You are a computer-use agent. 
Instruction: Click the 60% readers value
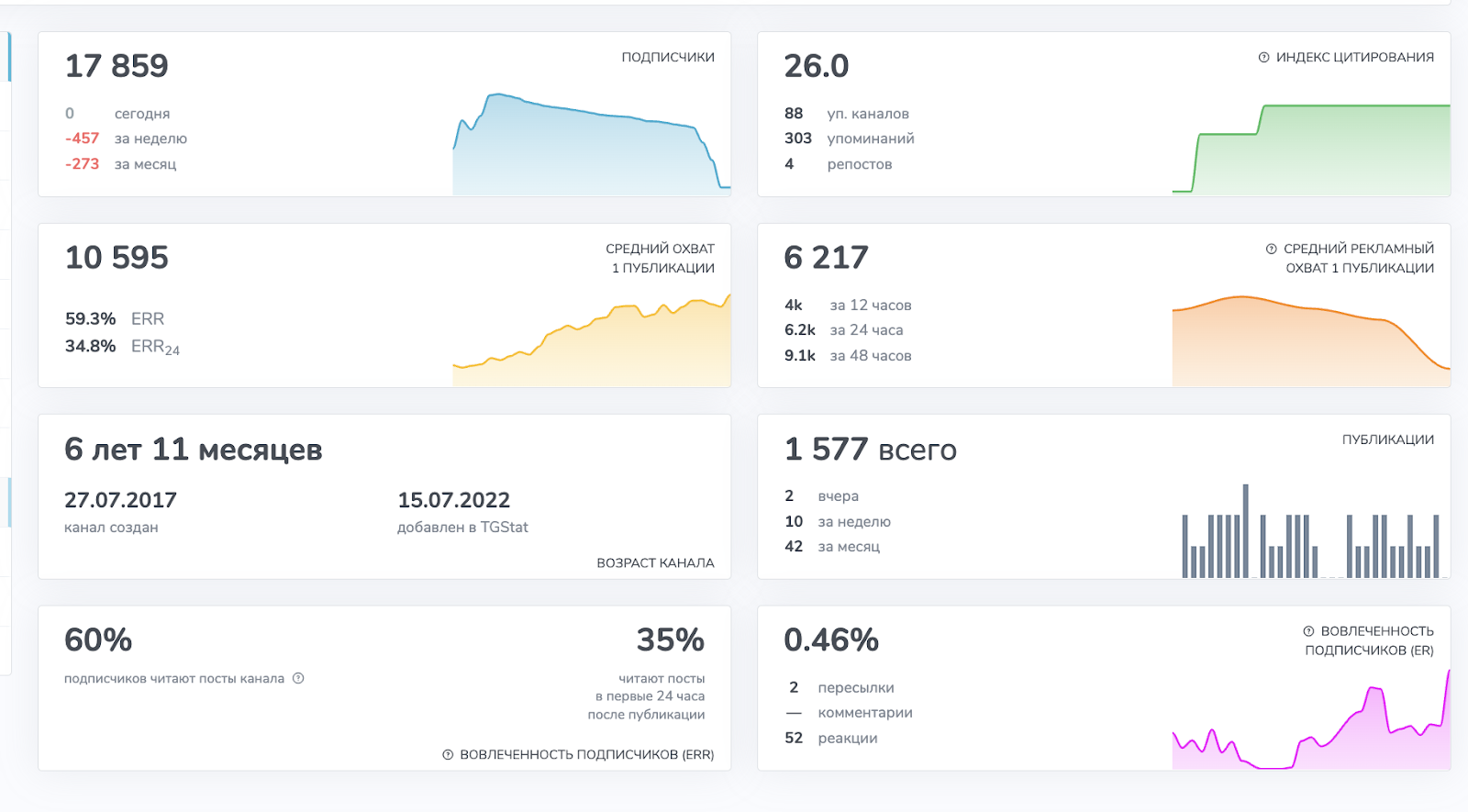pyautogui.click(x=98, y=640)
